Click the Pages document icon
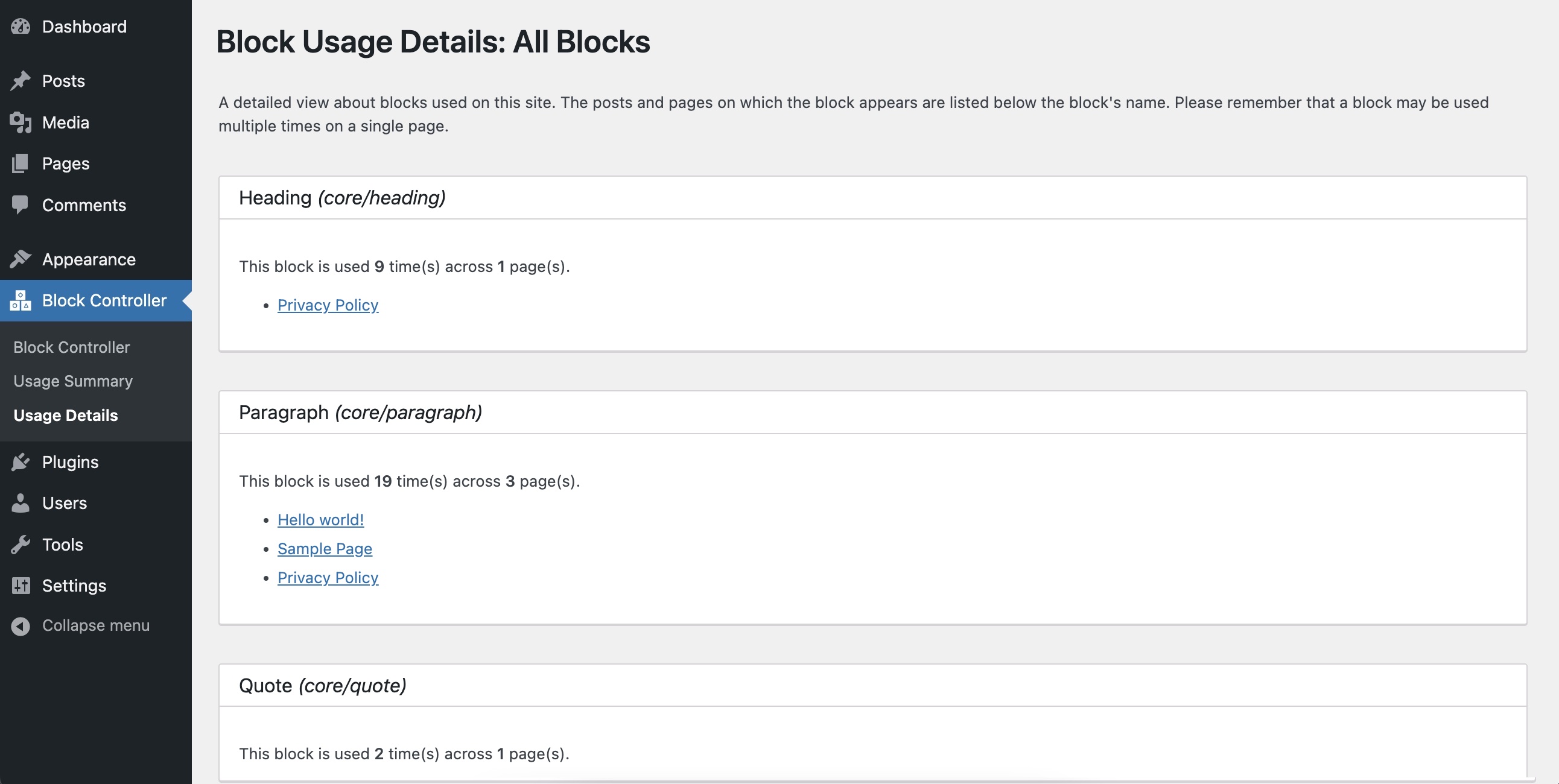Viewport: 1559px width, 784px height. point(21,164)
